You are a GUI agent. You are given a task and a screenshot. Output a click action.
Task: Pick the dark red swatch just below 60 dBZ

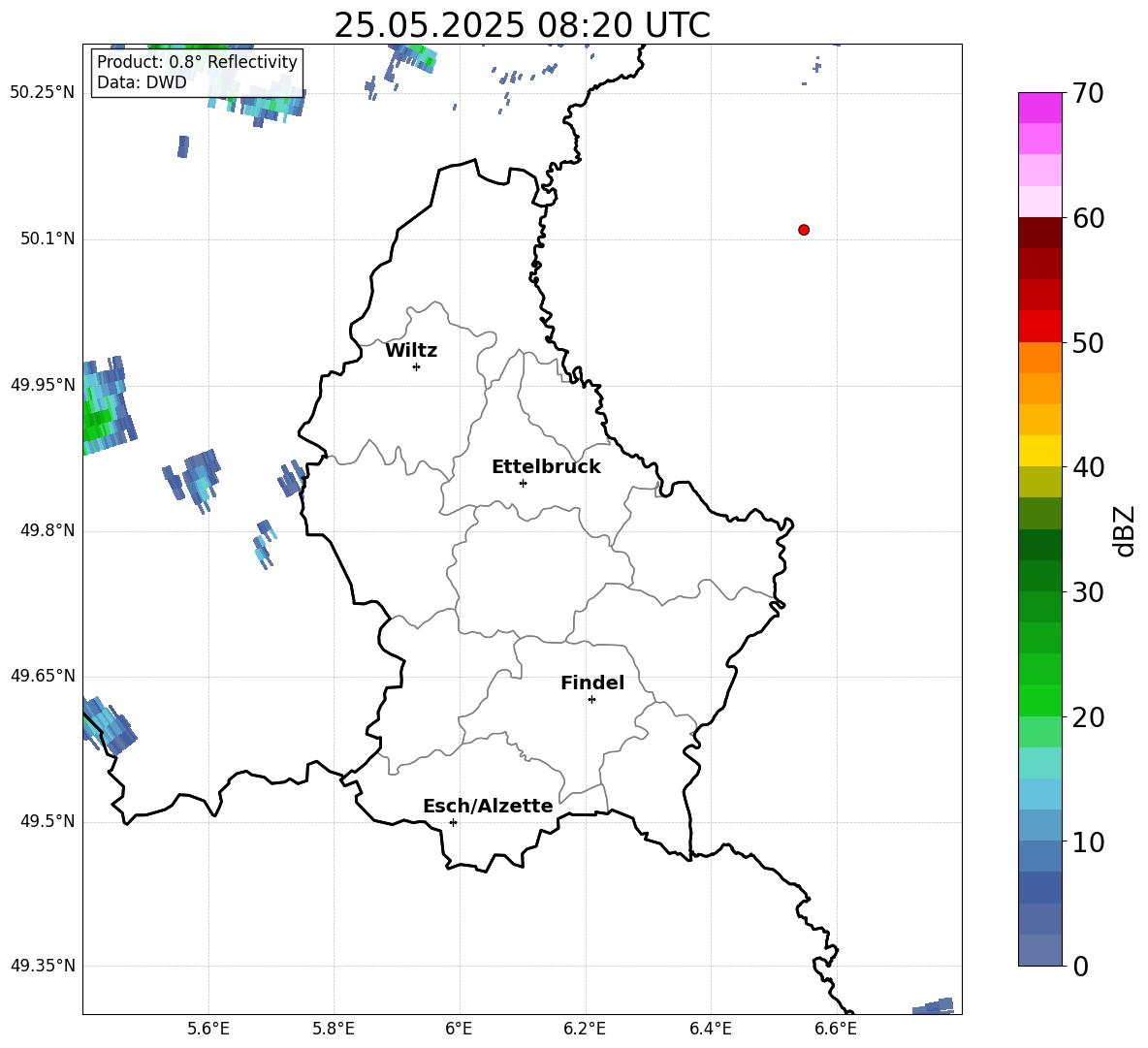pyautogui.click(x=1040, y=233)
